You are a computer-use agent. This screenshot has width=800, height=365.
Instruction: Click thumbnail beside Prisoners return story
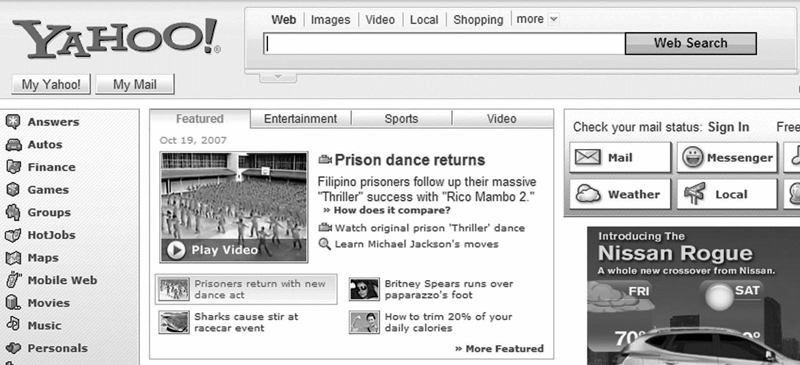174,289
